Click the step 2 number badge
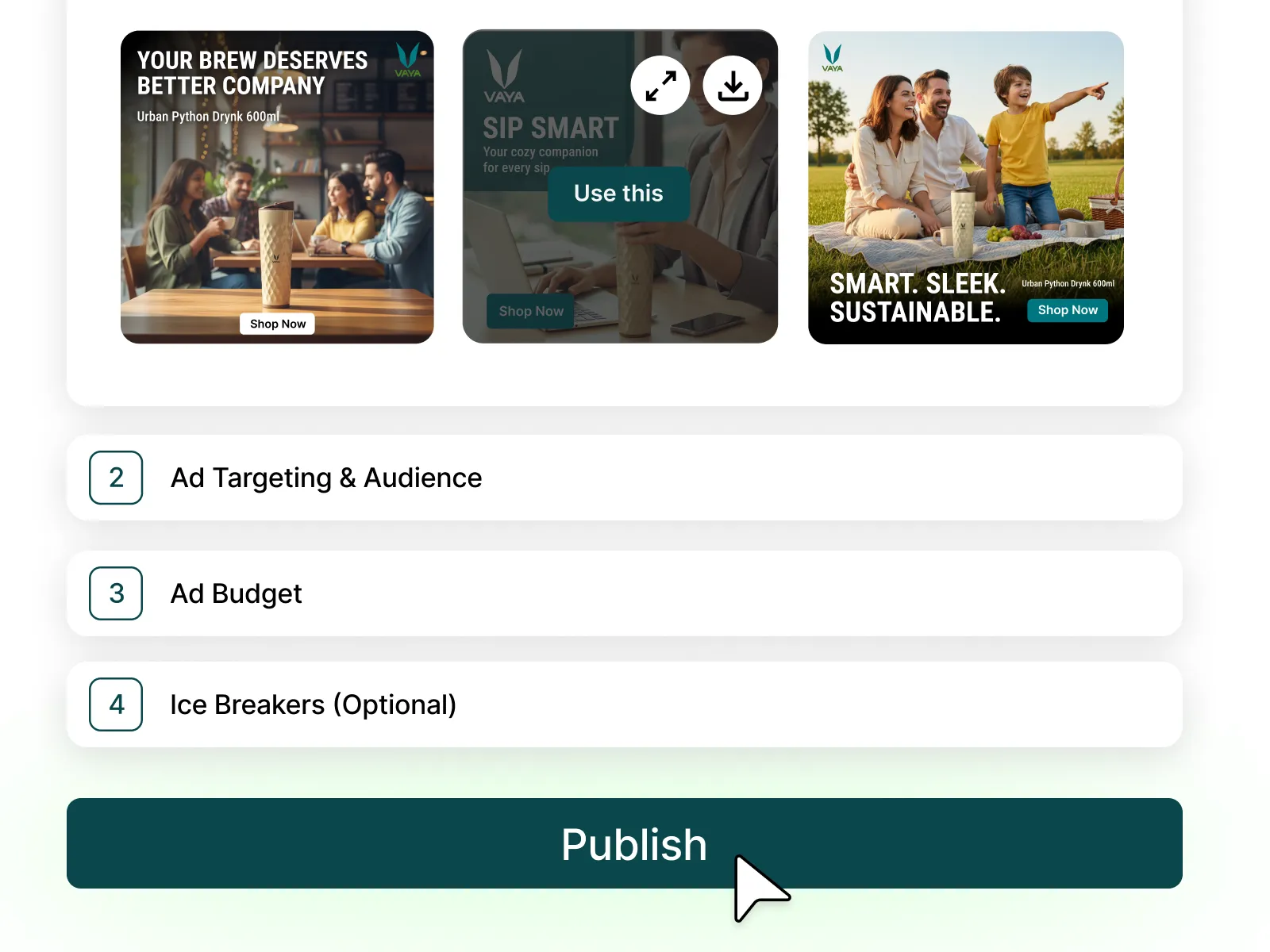 (x=116, y=478)
